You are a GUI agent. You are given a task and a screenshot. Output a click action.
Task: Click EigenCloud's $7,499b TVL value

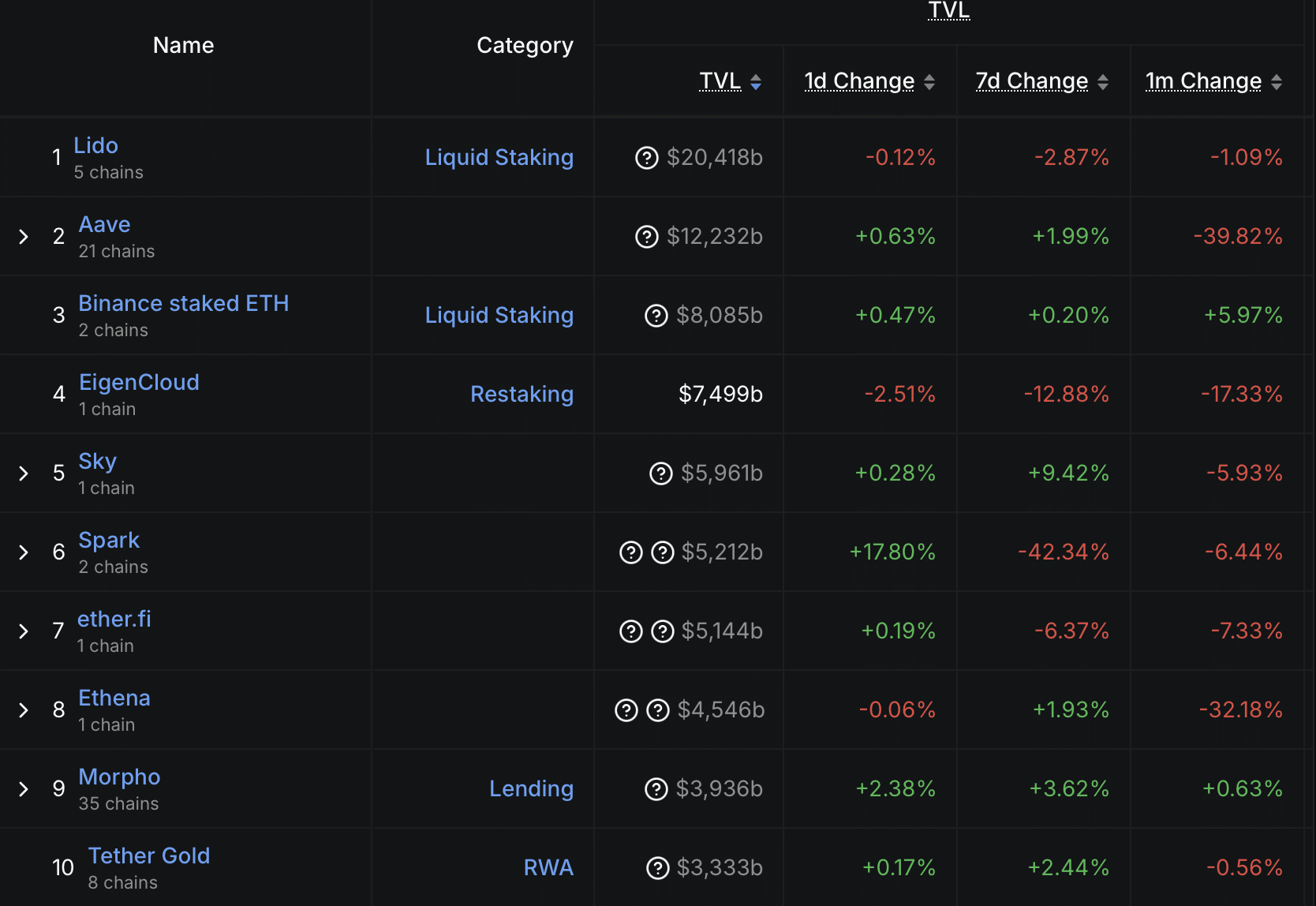[x=721, y=395]
